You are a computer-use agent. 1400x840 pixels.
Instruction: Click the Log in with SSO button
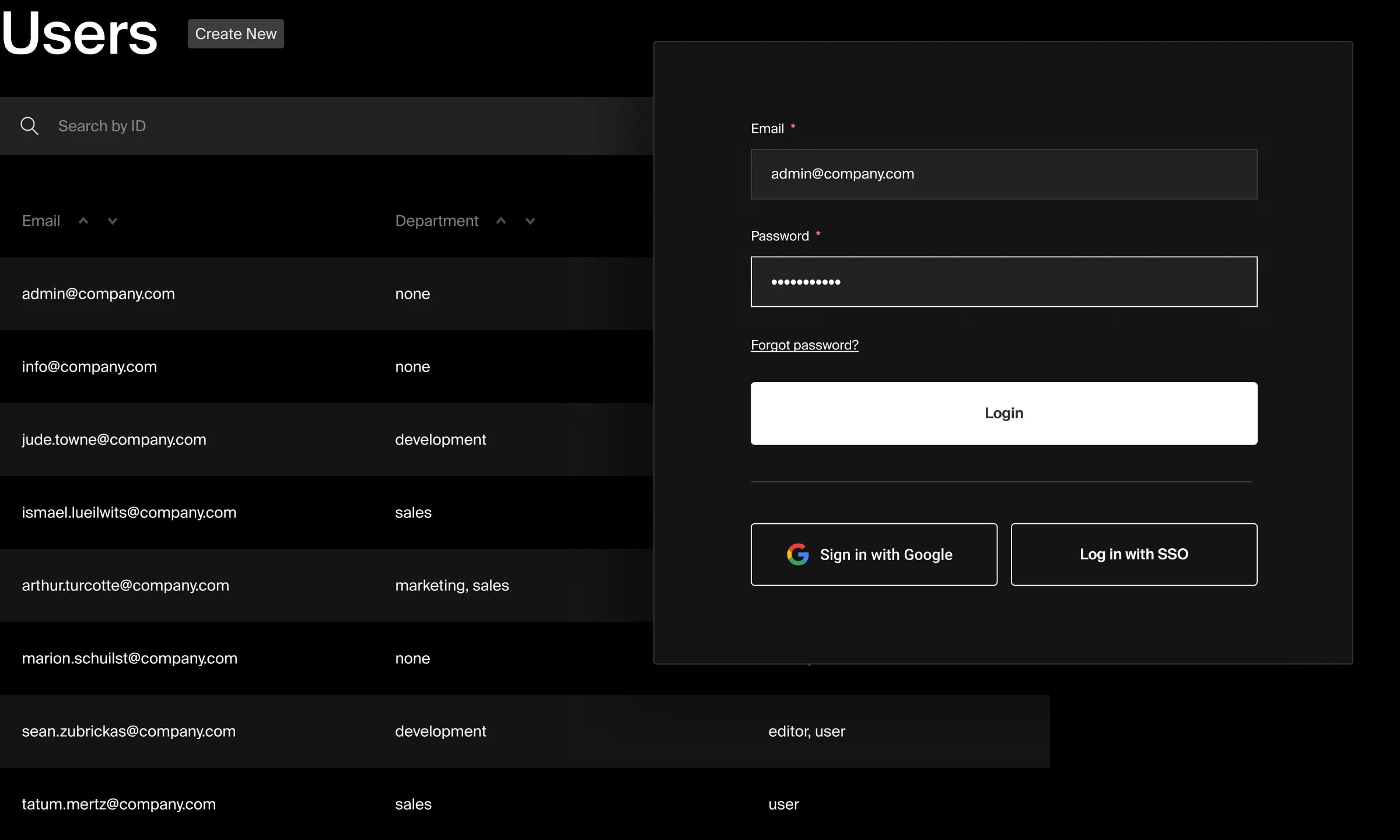point(1133,554)
